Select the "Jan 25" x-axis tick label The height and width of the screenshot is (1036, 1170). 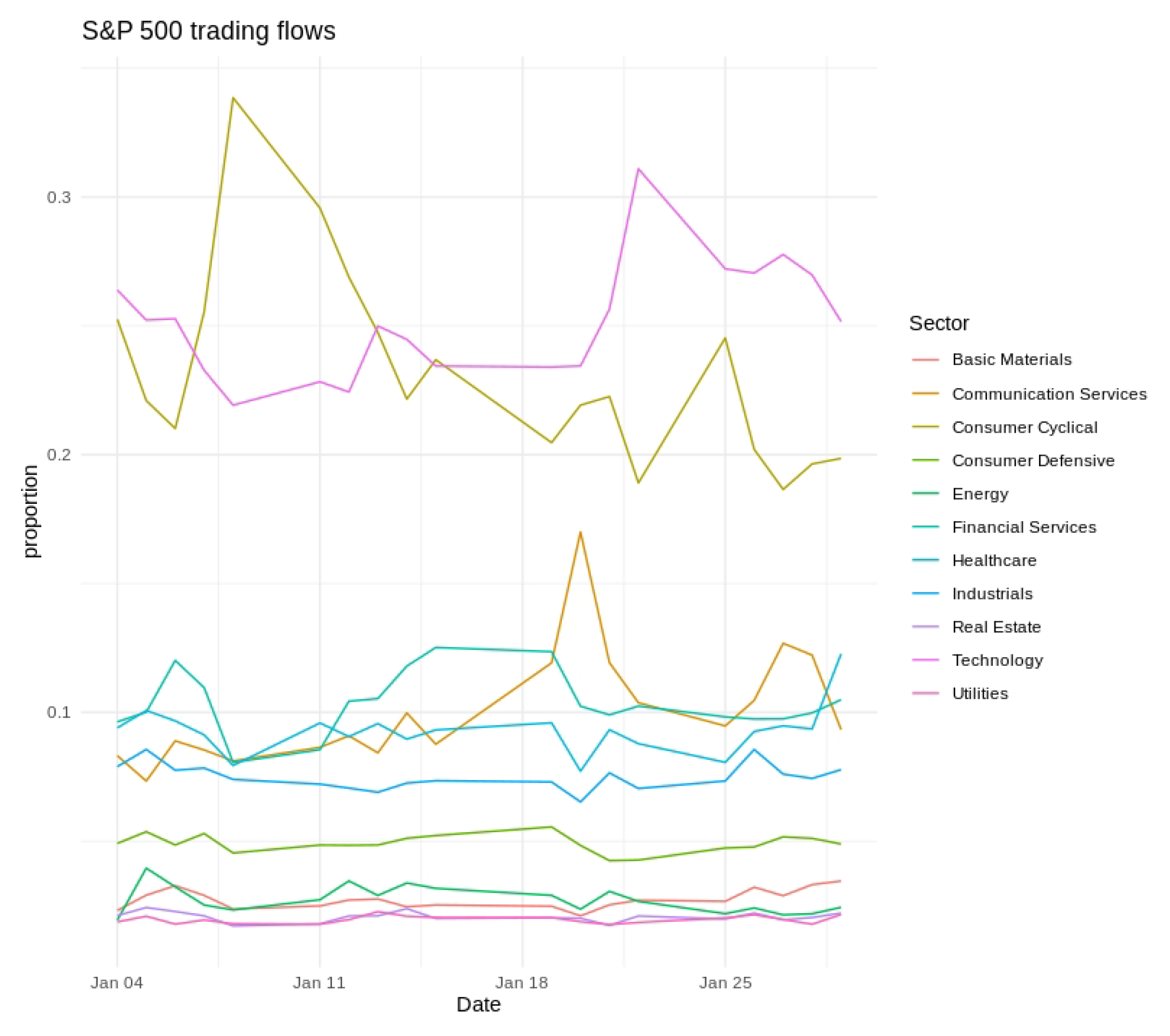point(725,983)
